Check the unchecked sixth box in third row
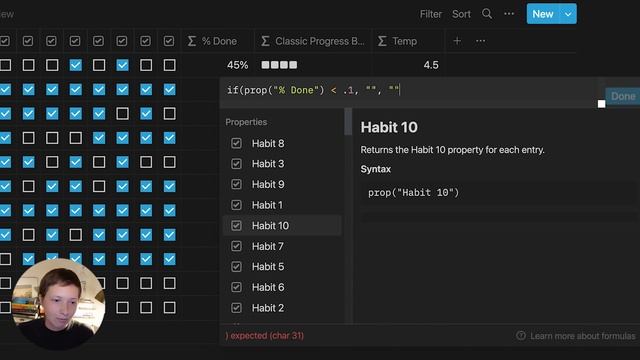This screenshot has width=640, height=360. pyautogui.click(x=122, y=113)
